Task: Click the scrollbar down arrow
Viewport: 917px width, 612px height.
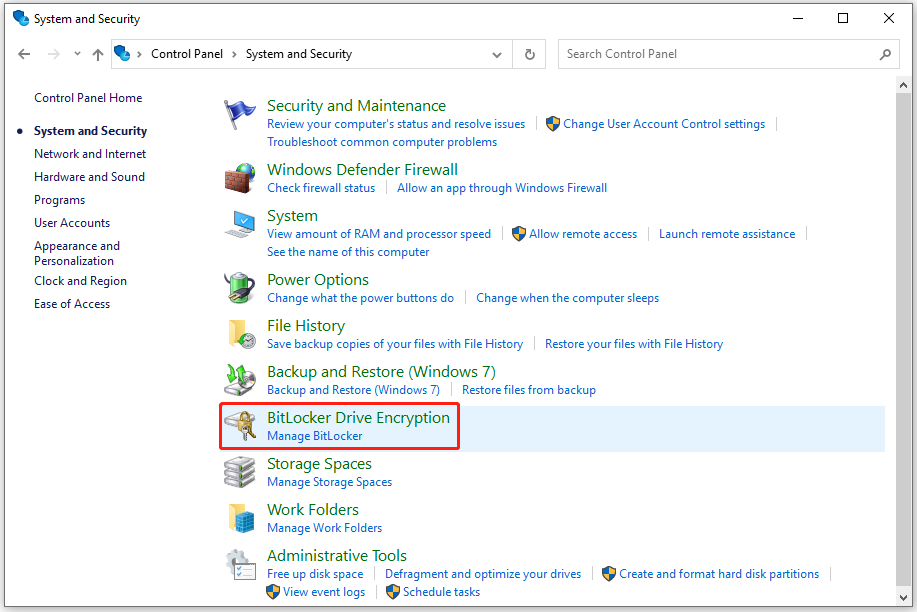Action: 903,597
